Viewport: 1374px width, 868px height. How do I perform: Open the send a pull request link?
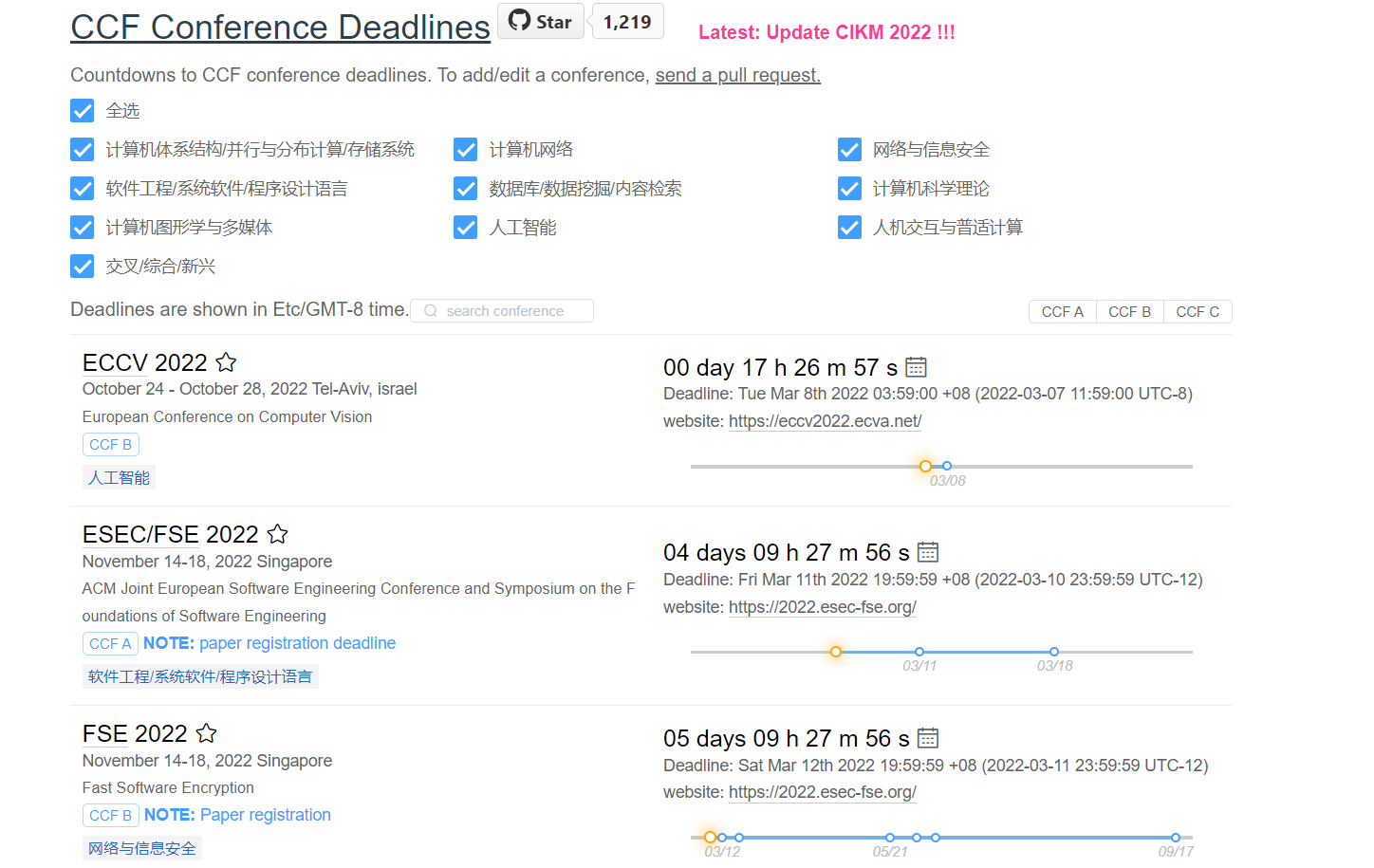tap(738, 75)
